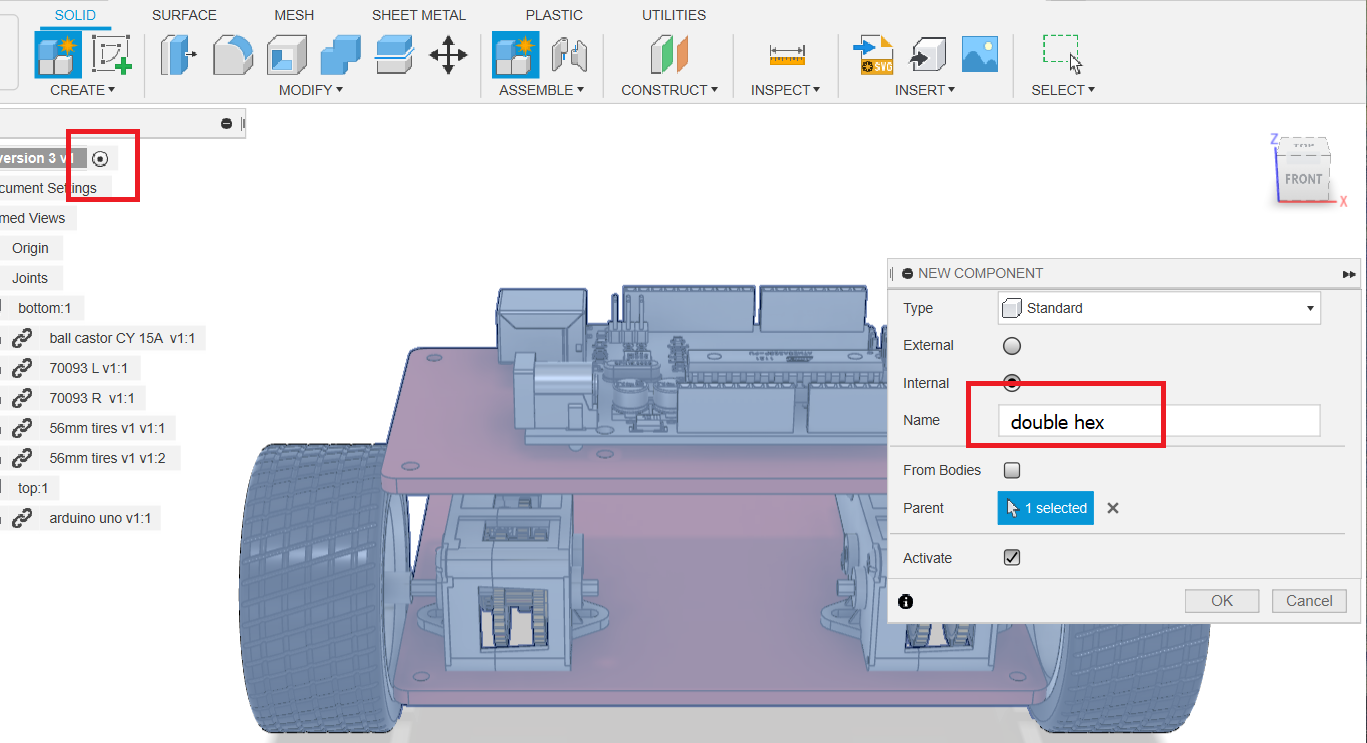Image resolution: width=1367 pixels, height=743 pixels.
Task: Expand the MODIFY dropdown menu
Action: click(x=310, y=89)
